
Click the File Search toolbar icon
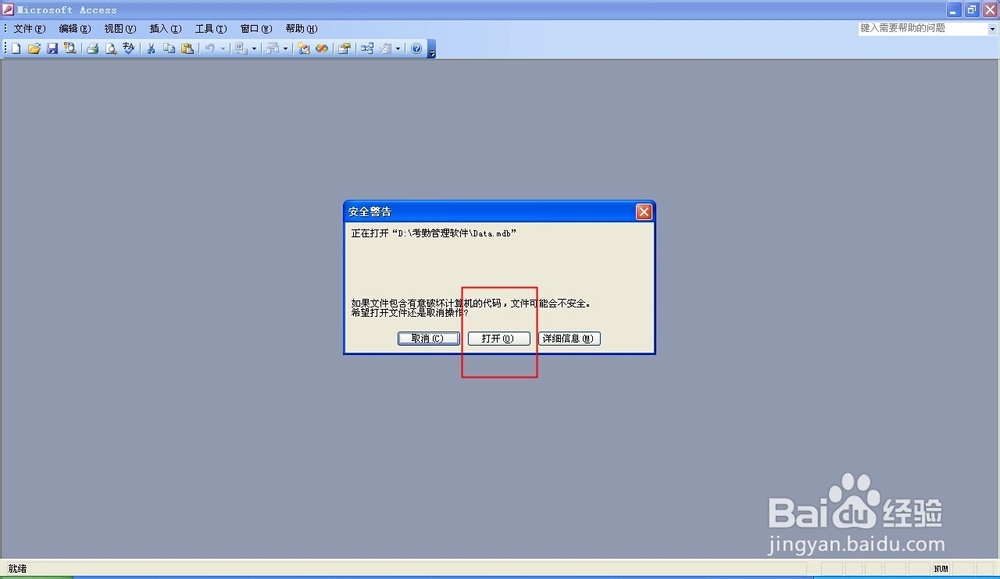pos(70,48)
